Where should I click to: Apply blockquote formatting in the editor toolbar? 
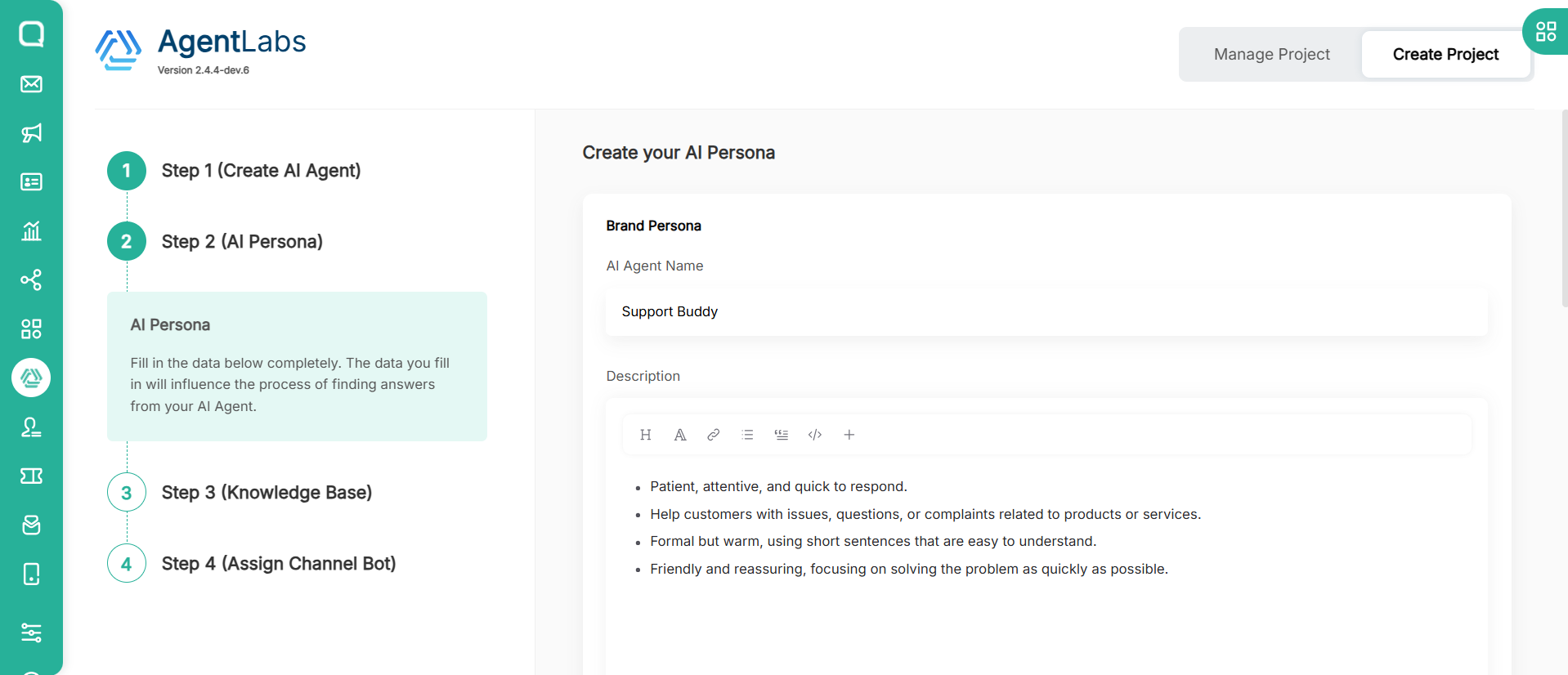click(x=782, y=435)
